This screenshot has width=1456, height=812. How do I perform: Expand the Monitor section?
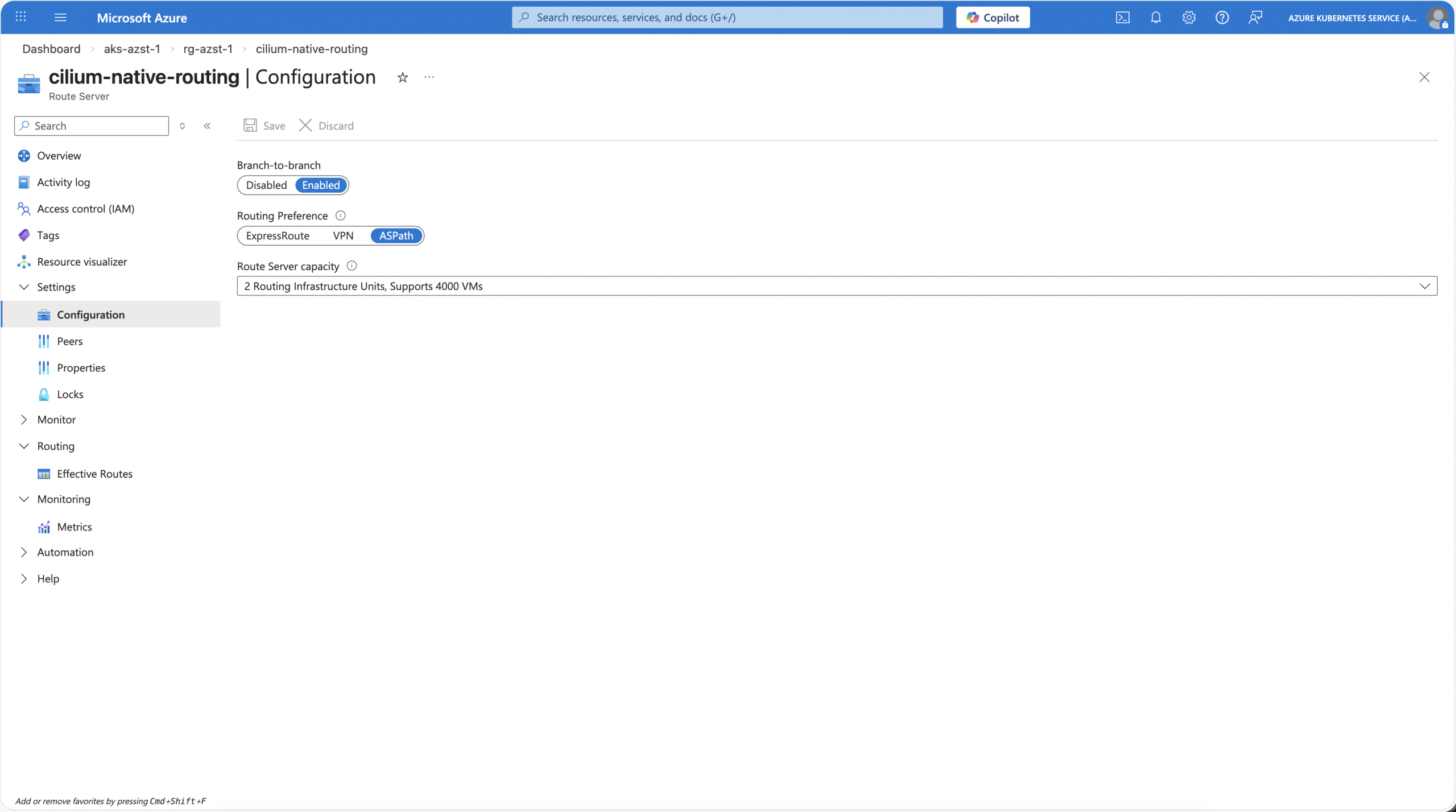(56, 420)
